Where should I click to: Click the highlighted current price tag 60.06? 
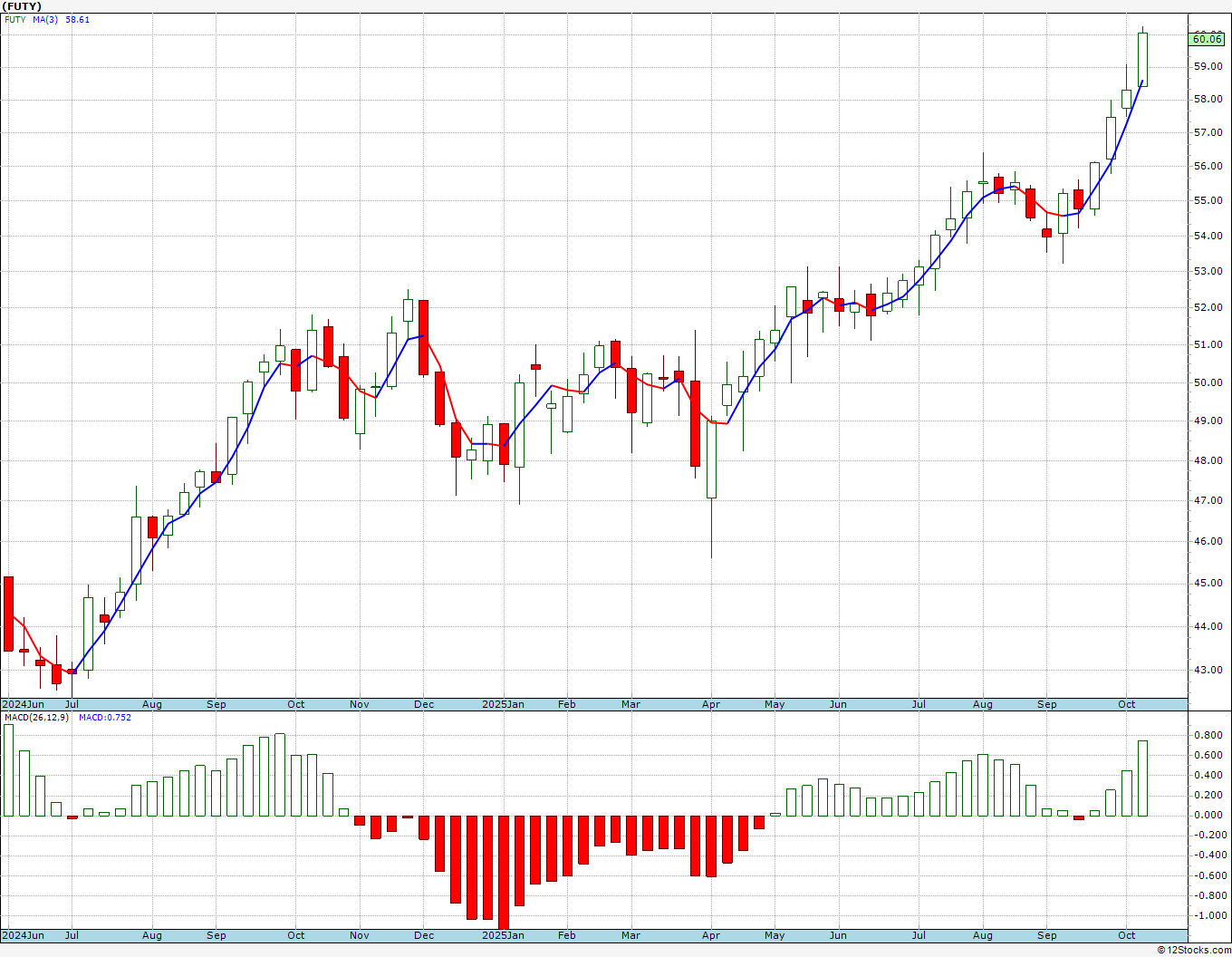click(x=1208, y=38)
